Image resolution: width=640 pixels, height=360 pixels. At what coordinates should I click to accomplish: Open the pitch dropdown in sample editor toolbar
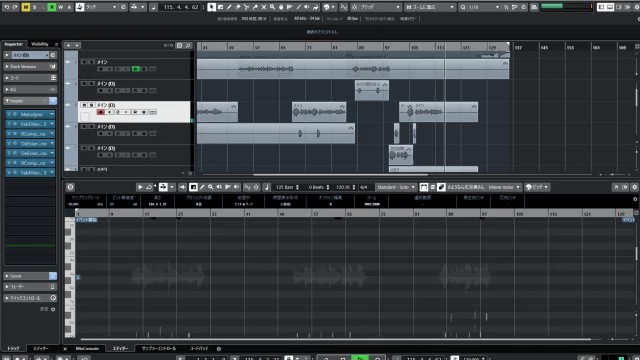pos(537,187)
